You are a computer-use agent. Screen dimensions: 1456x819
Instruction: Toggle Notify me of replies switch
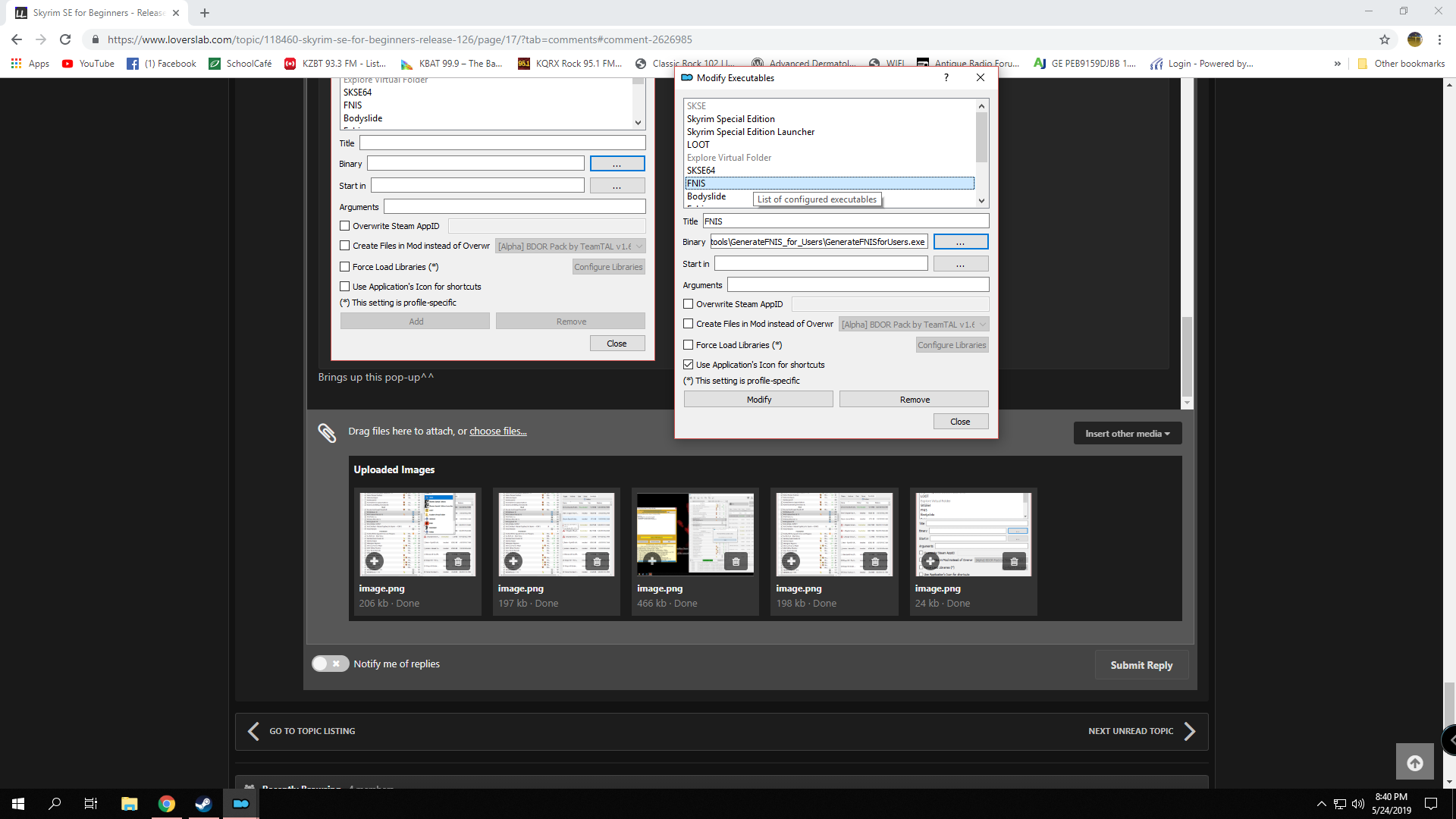click(x=331, y=664)
